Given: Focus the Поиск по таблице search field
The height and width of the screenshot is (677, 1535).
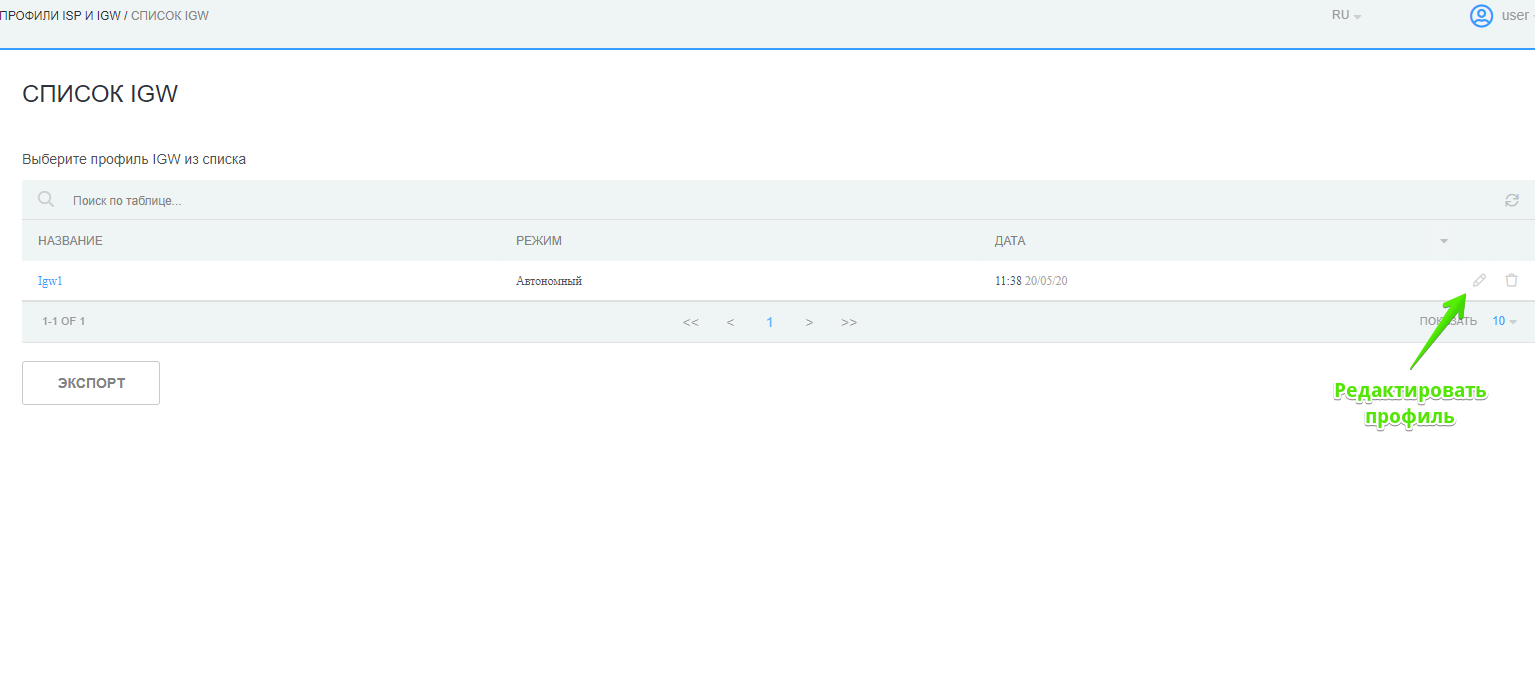Looking at the screenshot, I should point(400,201).
